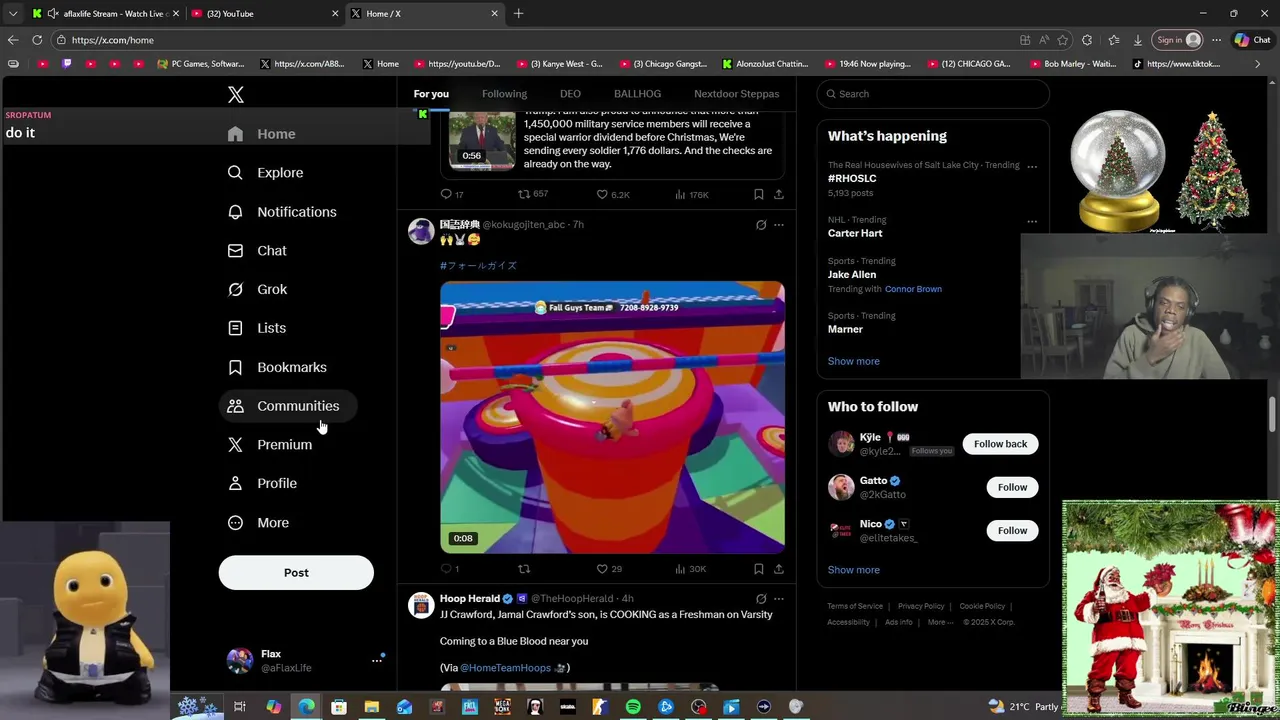Expand the footer More menu
The image size is (1280, 720).
[x=940, y=622]
